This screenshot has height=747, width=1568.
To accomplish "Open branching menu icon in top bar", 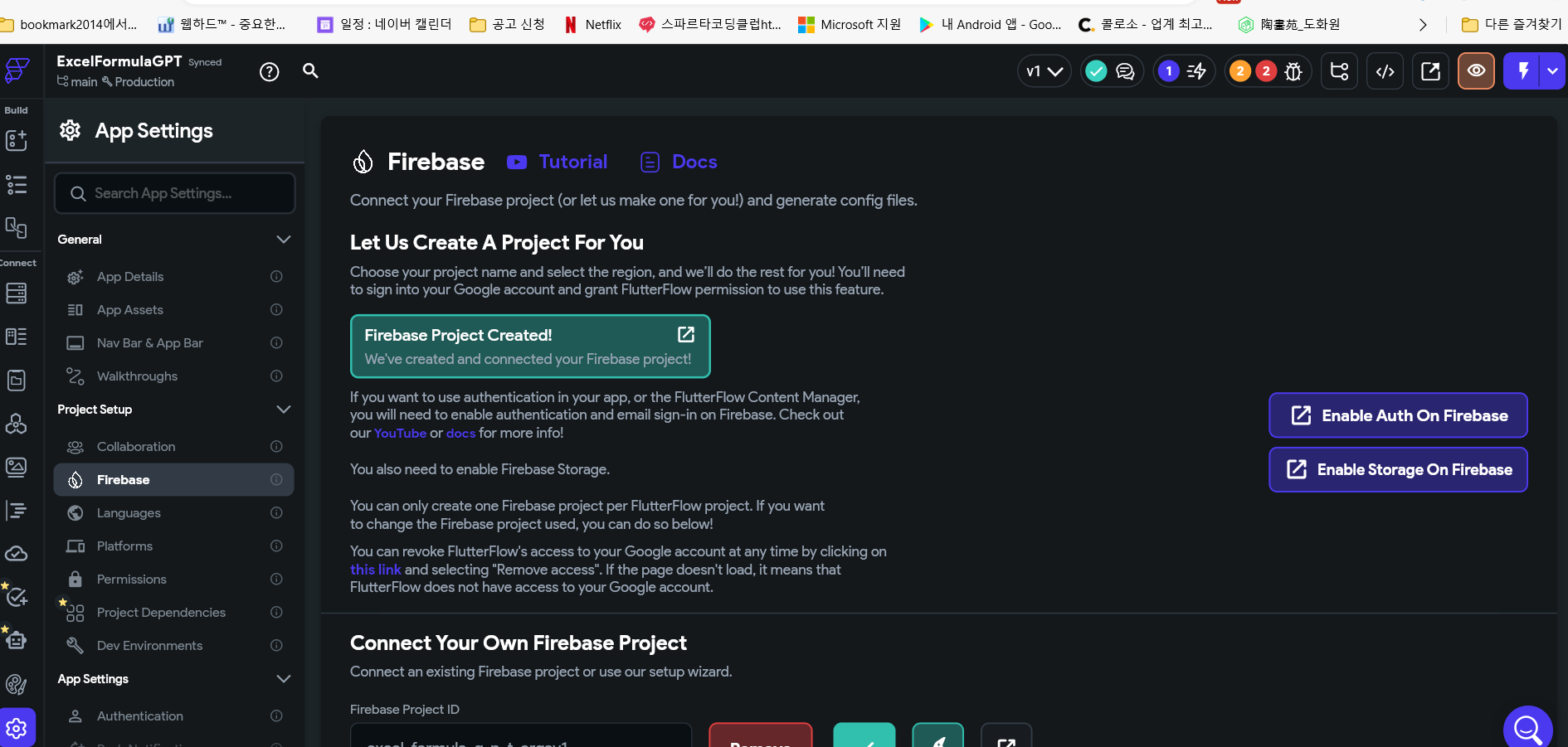I will 1339,71.
